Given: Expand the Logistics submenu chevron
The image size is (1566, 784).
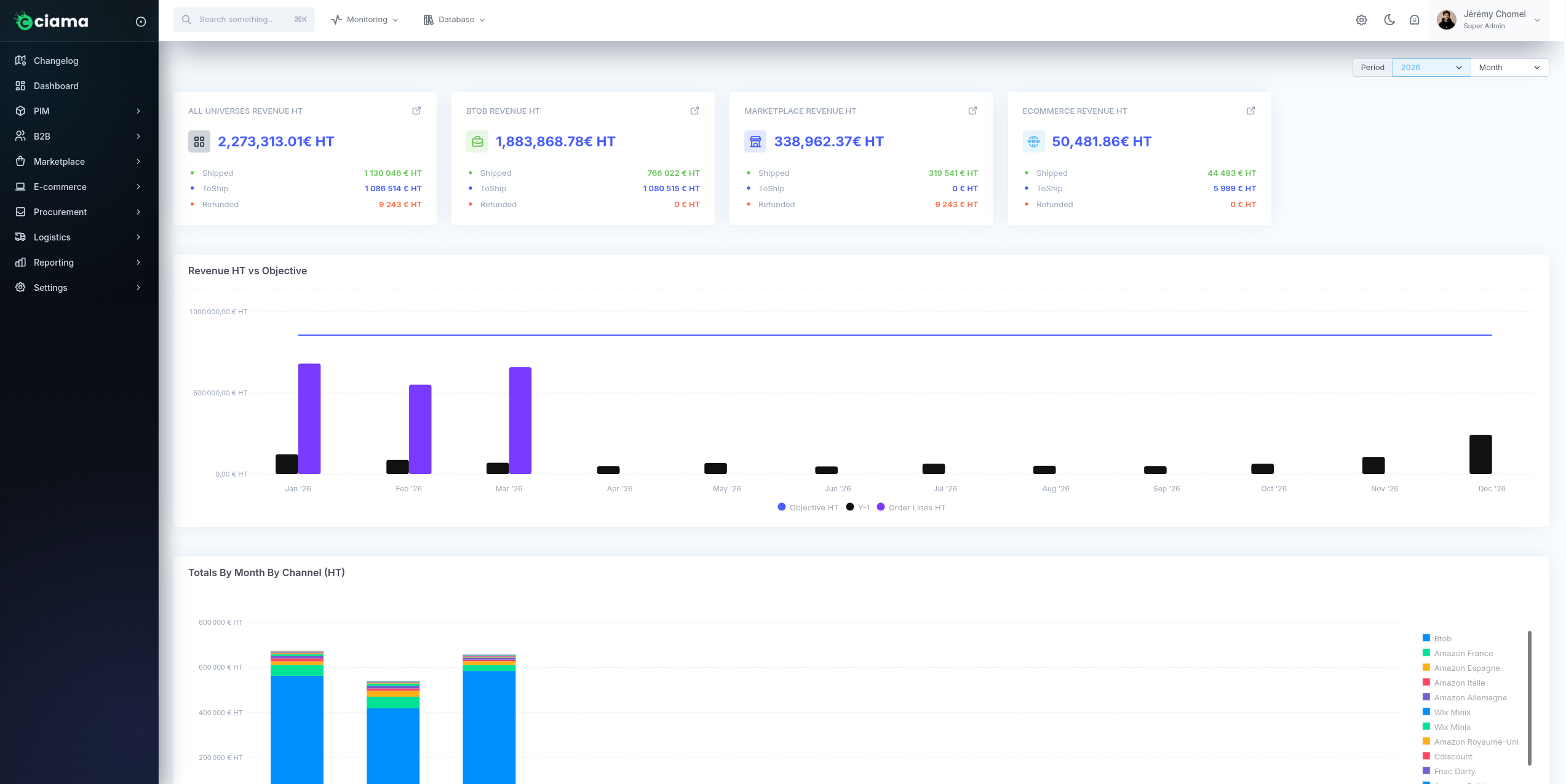Looking at the screenshot, I should click(138, 237).
